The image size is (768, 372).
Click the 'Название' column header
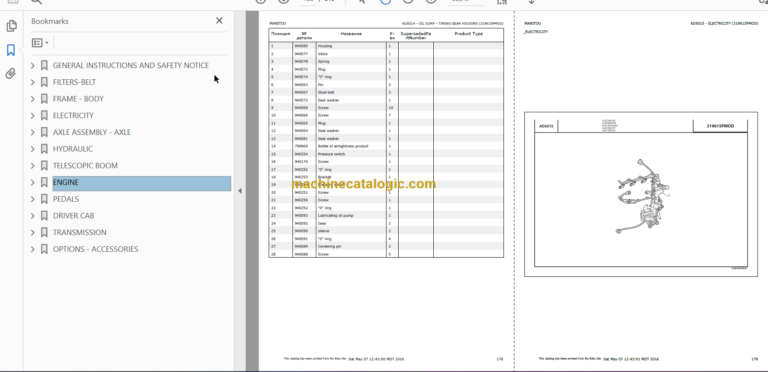[351, 34]
